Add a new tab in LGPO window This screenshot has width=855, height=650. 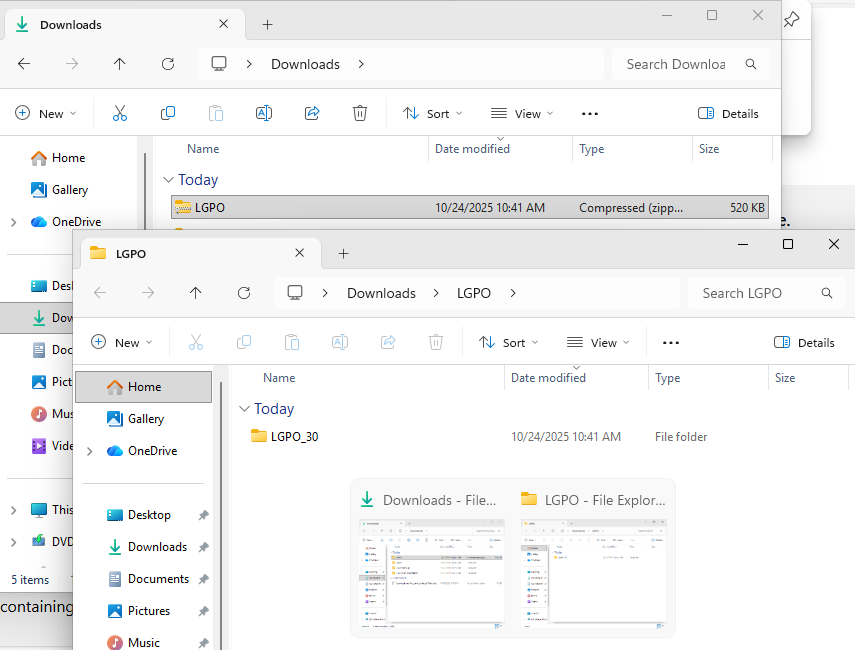click(343, 253)
